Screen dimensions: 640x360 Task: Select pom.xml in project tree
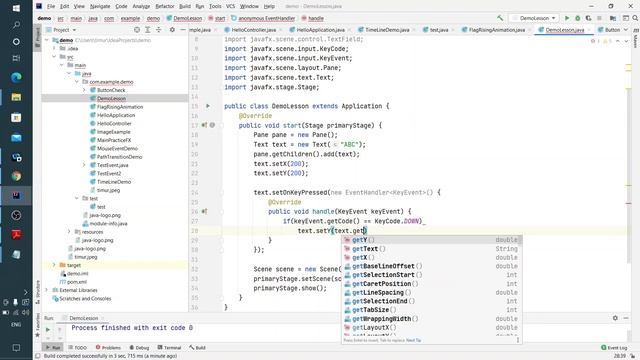coord(76,282)
